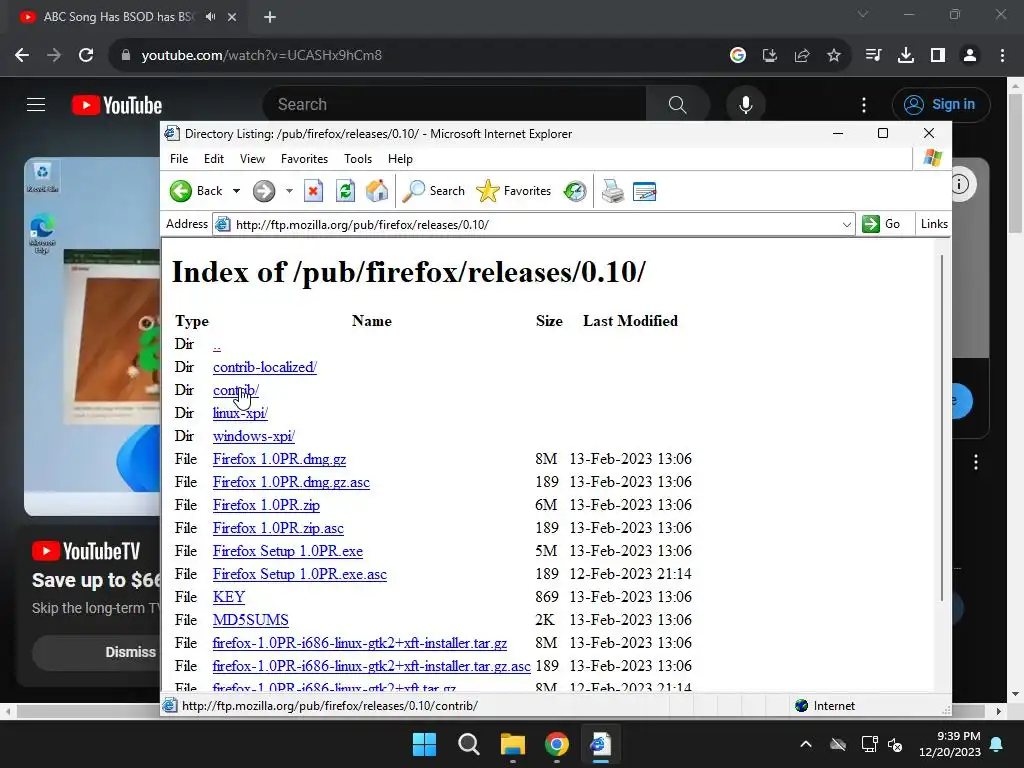
Task: Click the Search magnifier in IE toolbar
Action: point(413,191)
